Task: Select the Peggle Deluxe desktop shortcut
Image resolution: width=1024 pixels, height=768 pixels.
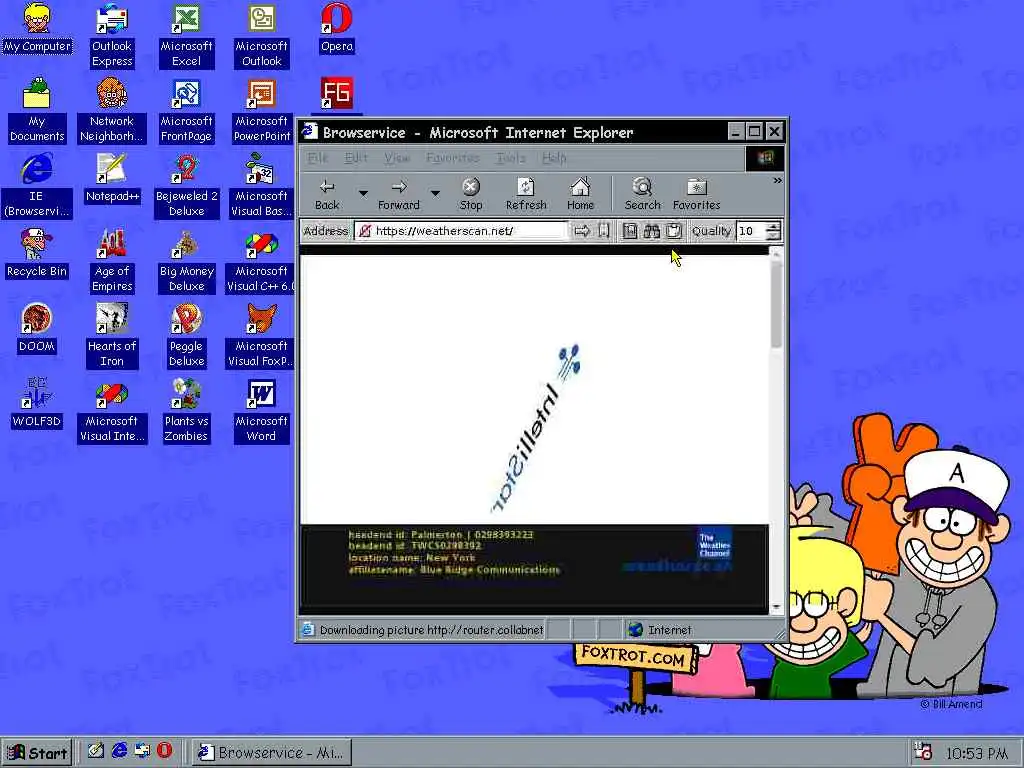Action: click(186, 336)
